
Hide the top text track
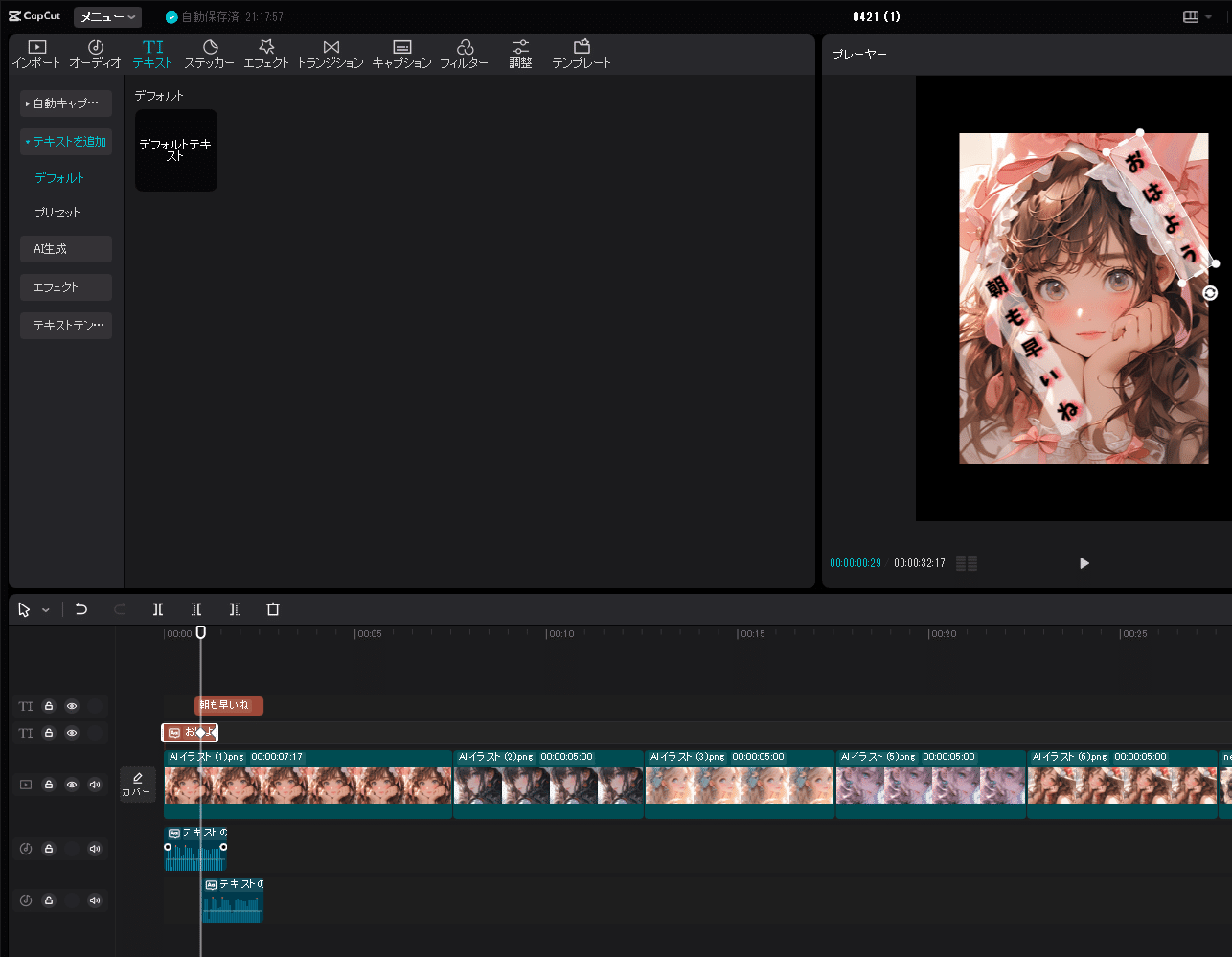[72, 706]
